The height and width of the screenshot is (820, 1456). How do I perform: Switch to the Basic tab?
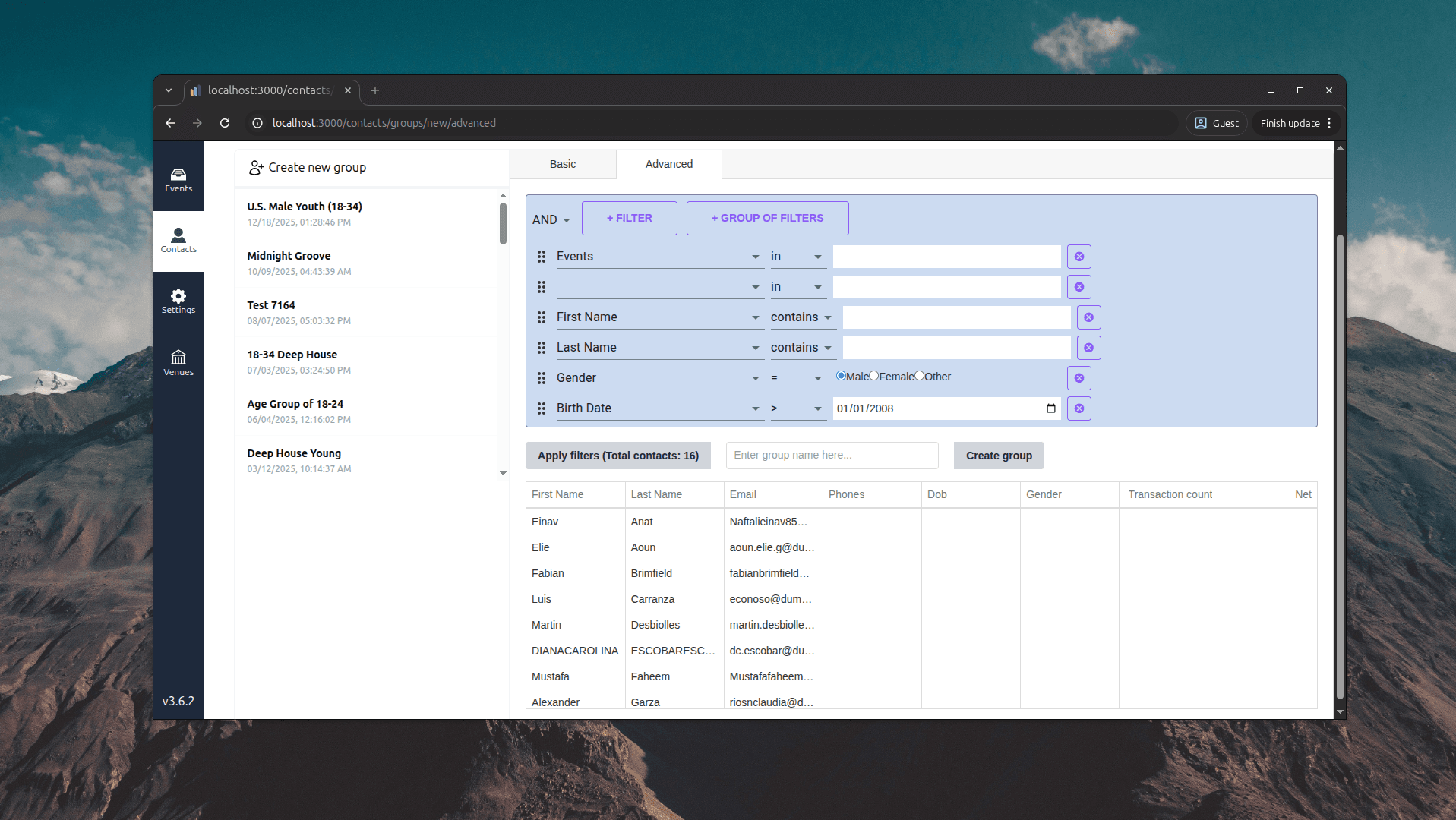(x=563, y=164)
